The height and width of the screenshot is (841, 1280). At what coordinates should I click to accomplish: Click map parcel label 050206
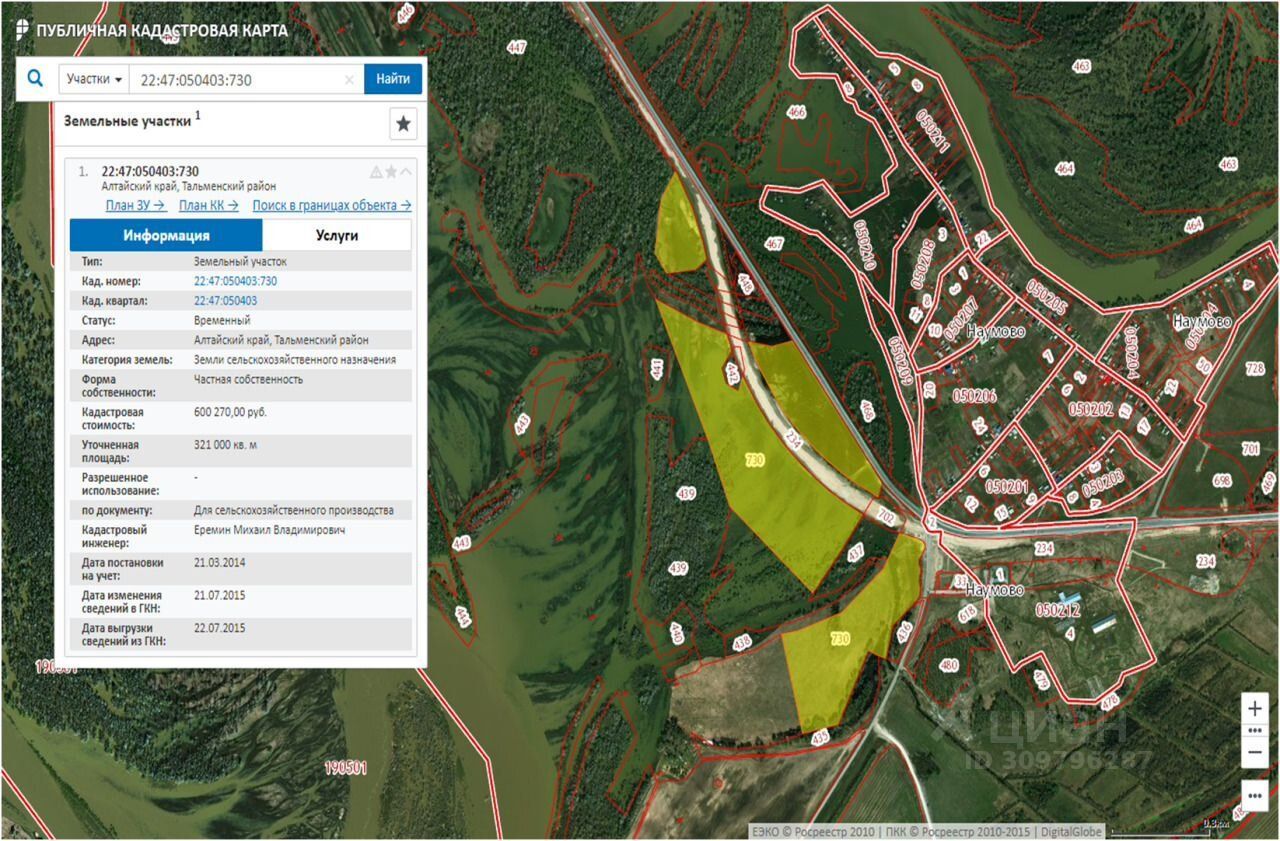coord(974,397)
